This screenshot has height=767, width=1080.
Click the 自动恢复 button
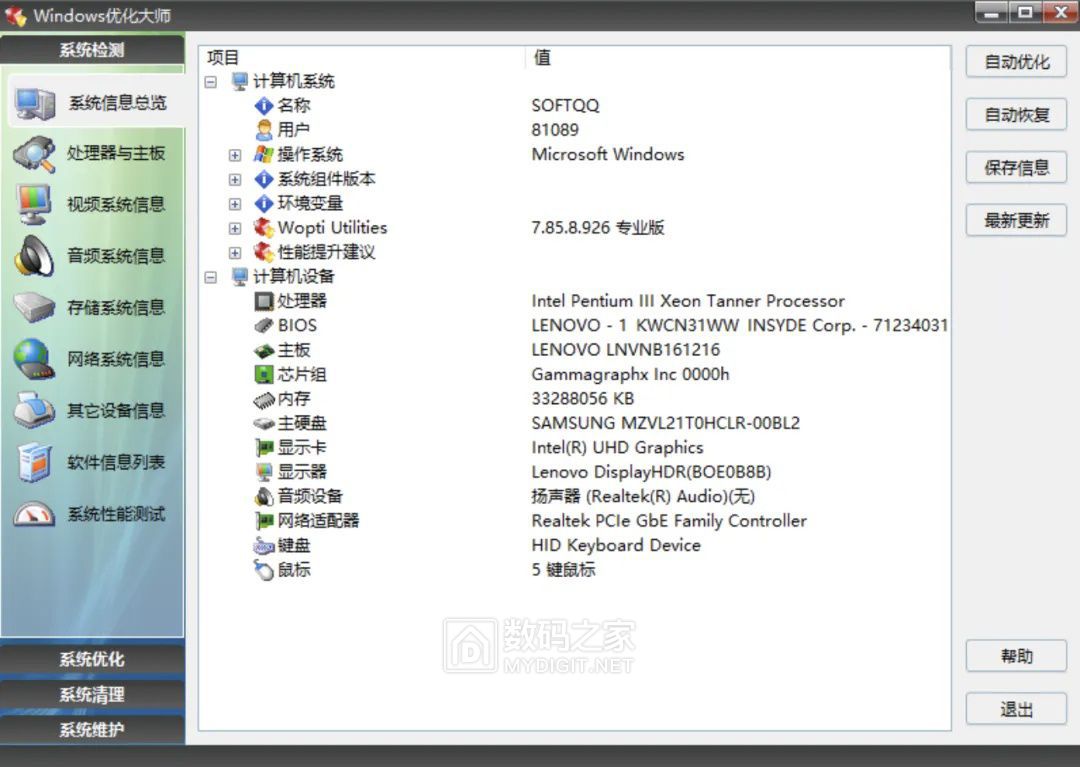coord(1017,114)
